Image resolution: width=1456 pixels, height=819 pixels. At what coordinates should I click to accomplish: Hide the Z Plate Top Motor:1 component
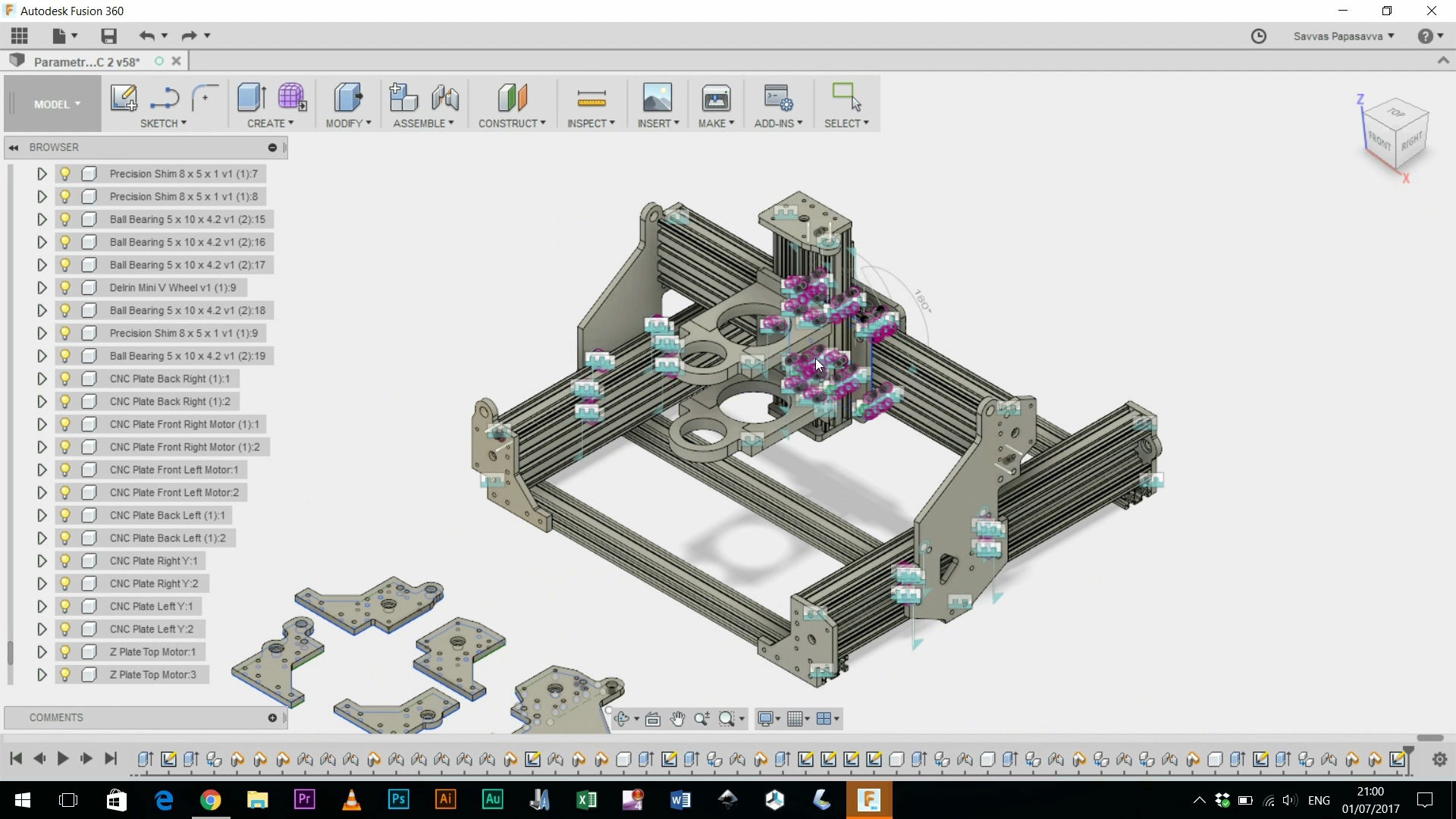click(x=64, y=651)
